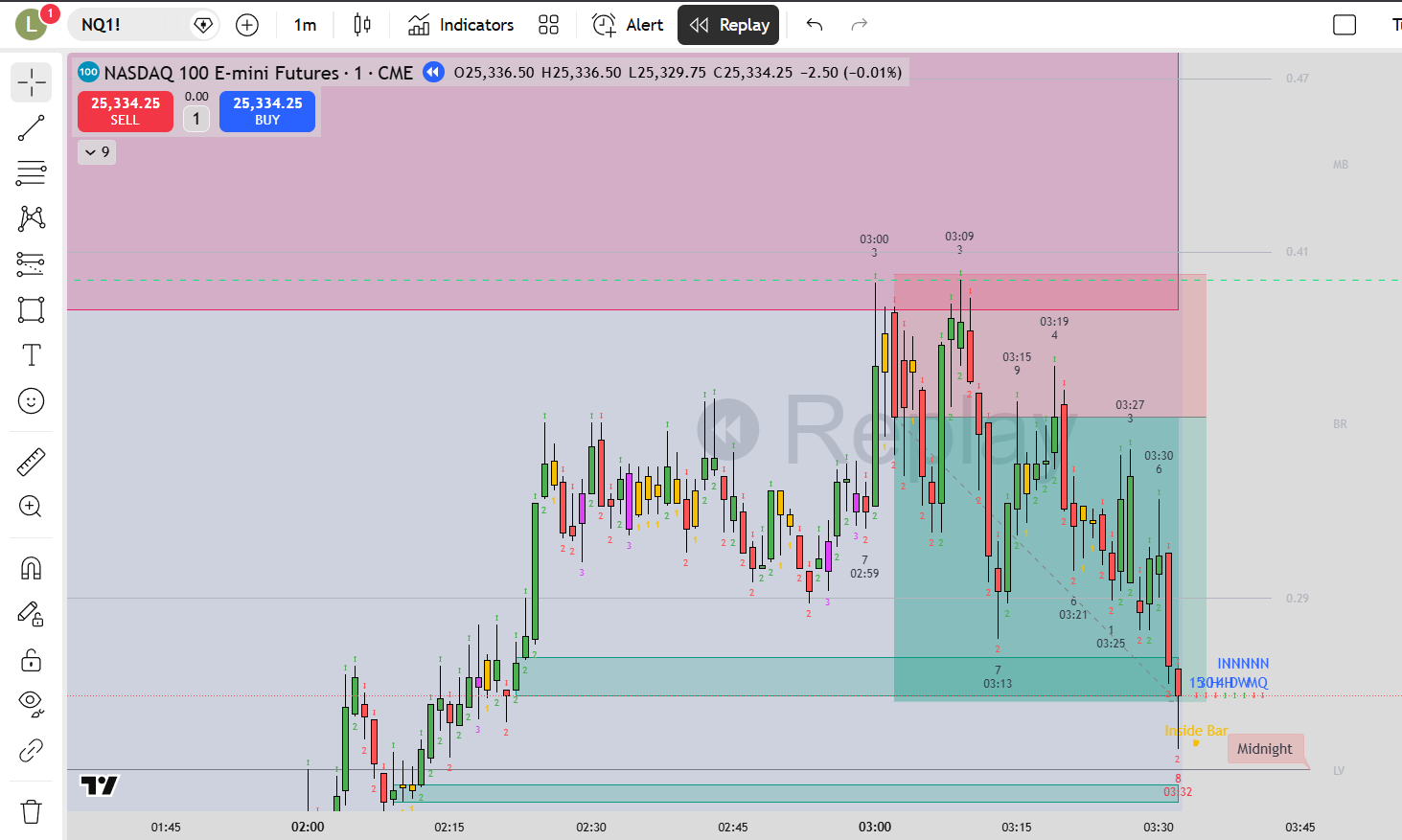Image resolution: width=1402 pixels, height=840 pixels.
Task: Select the crosshair cursor tool
Action: [32, 82]
